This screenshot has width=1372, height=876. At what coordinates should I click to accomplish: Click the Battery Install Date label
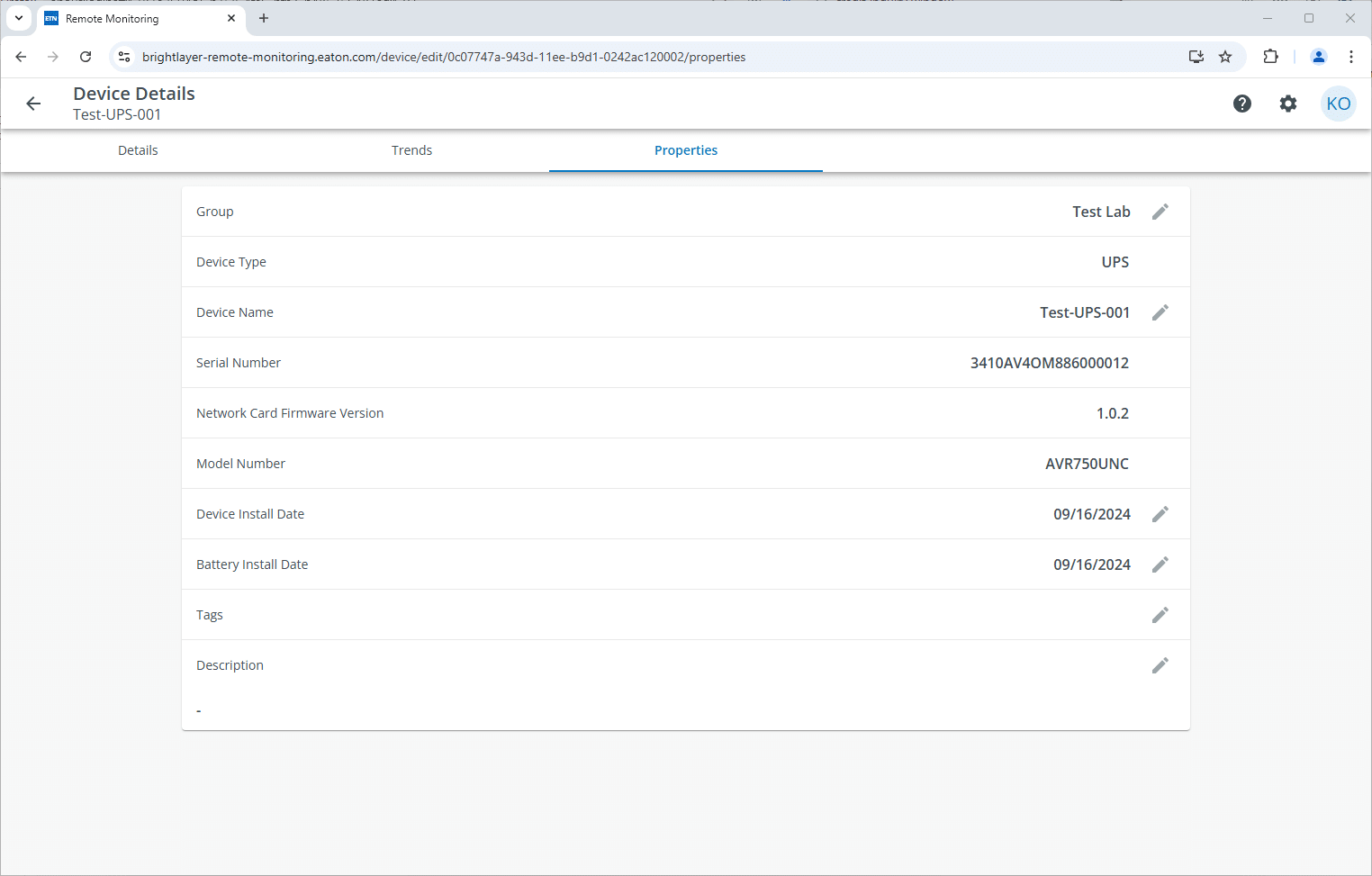tap(252, 564)
